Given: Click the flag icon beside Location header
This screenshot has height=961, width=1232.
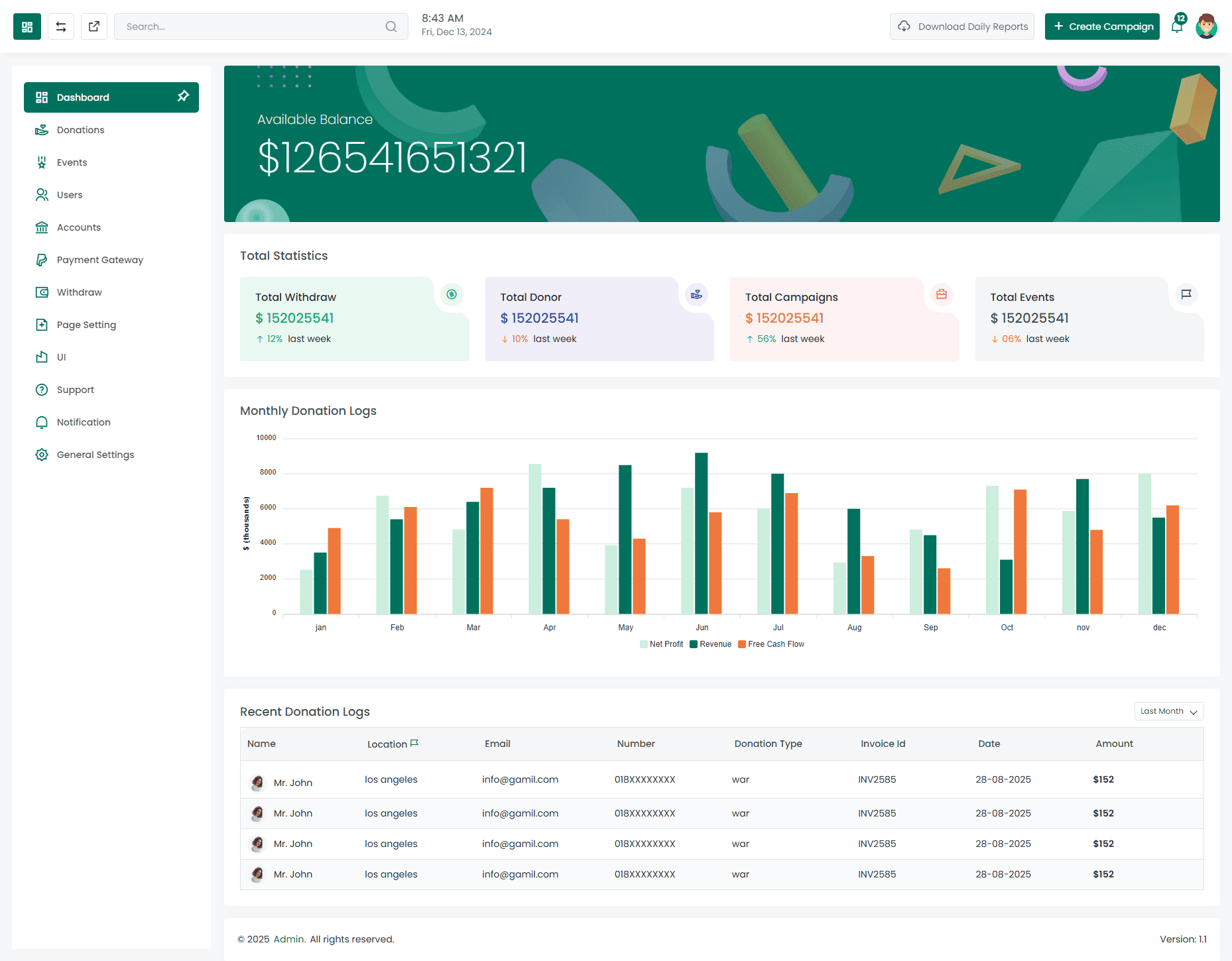Looking at the screenshot, I should (414, 743).
